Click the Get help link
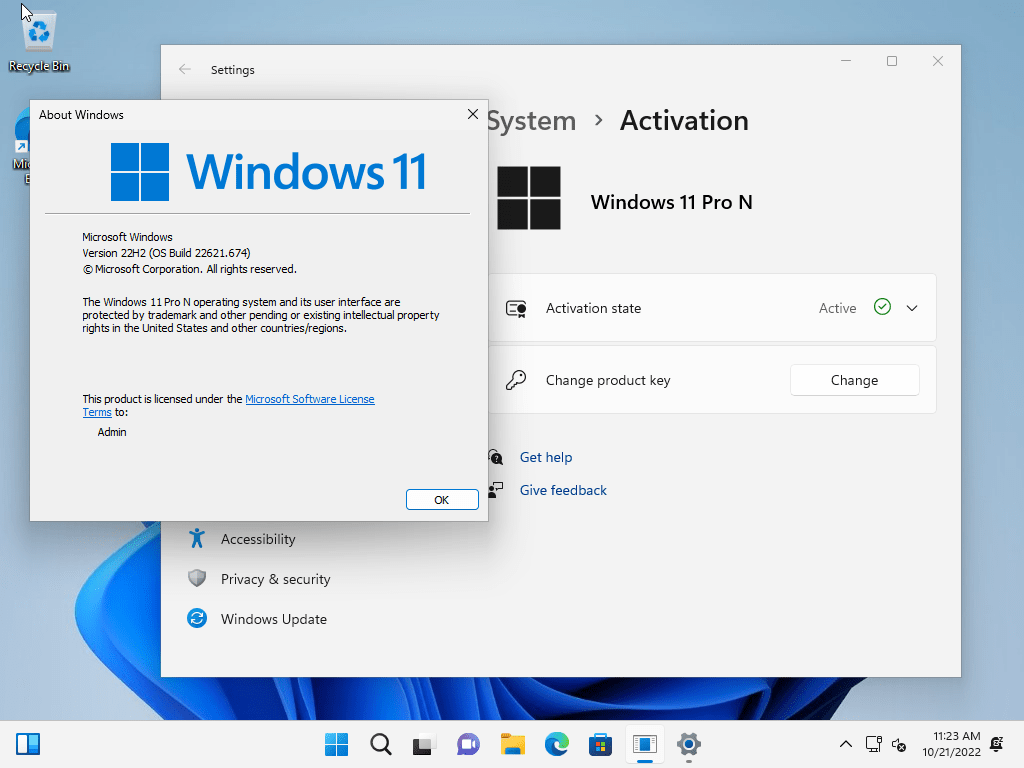The height and width of the screenshot is (768, 1024). [546, 457]
